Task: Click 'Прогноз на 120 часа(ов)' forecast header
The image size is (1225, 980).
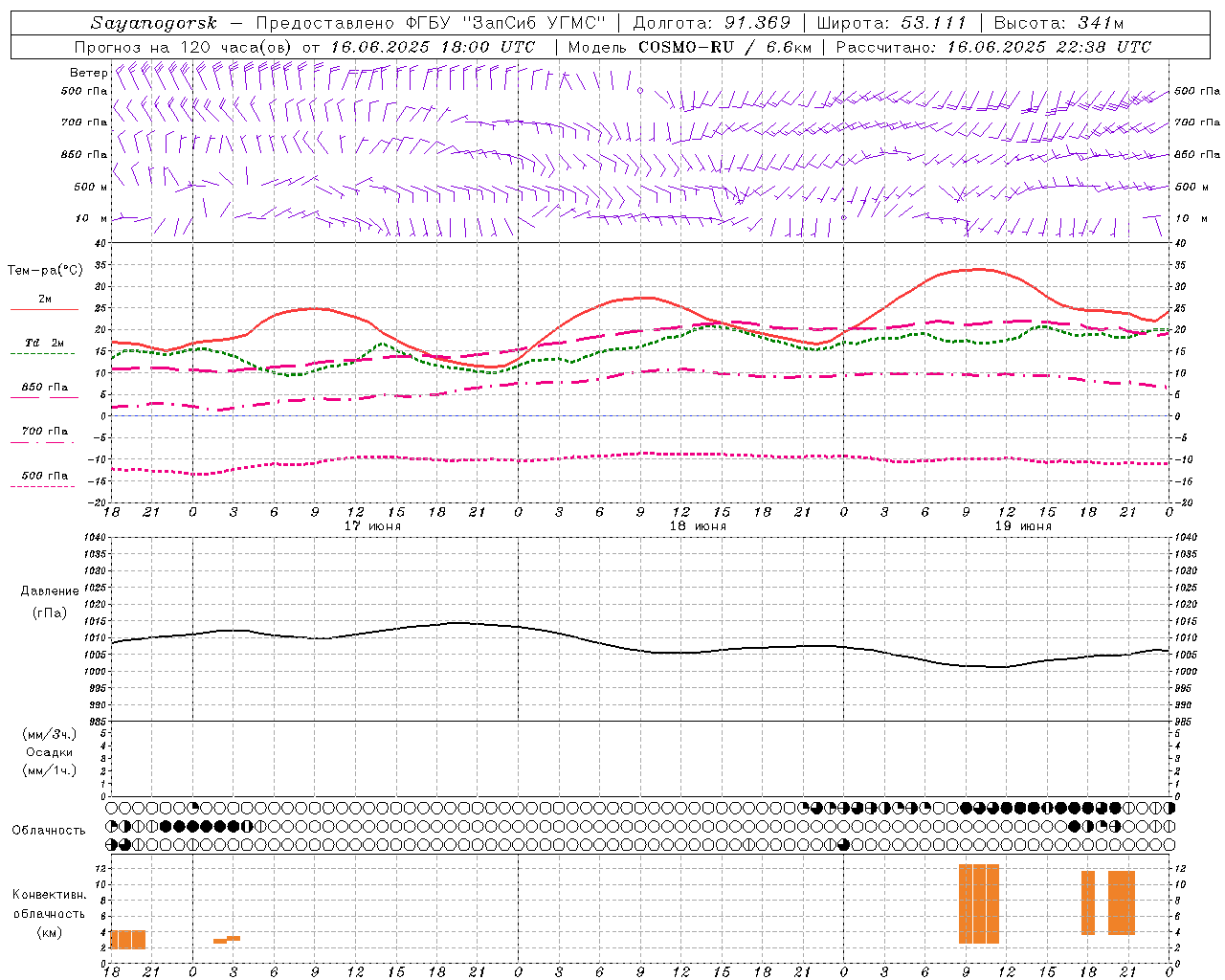Action: click(x=184, y=47)
